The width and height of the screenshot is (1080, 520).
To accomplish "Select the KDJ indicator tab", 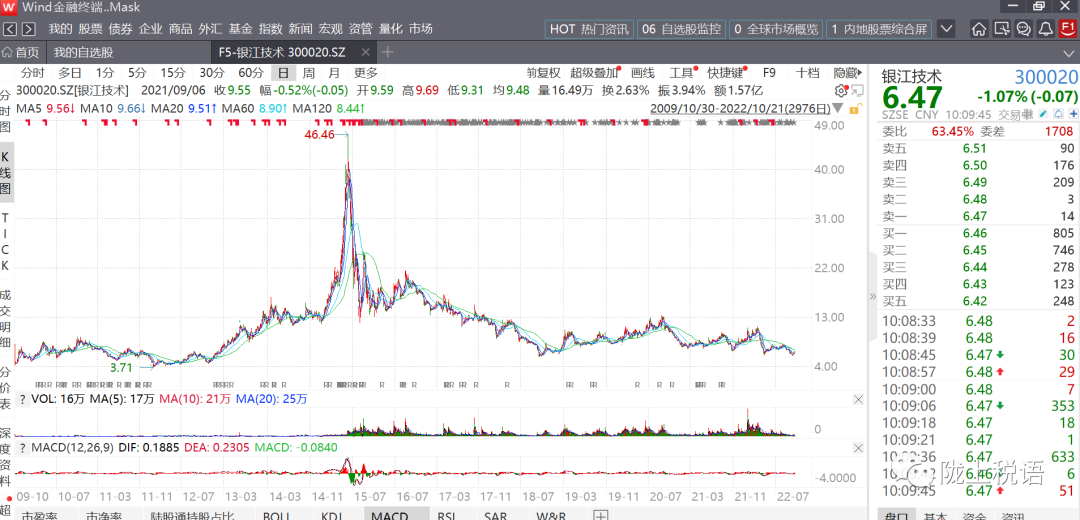I will [332, 515].
